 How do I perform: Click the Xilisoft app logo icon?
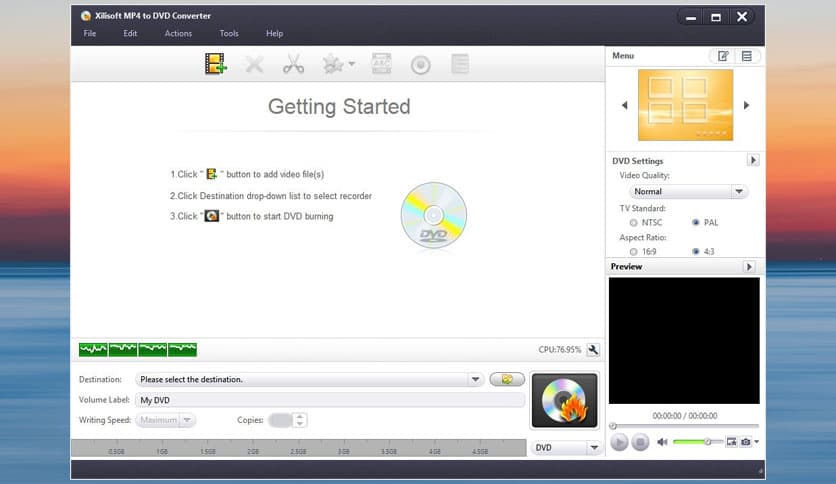[x=86, y=15]
